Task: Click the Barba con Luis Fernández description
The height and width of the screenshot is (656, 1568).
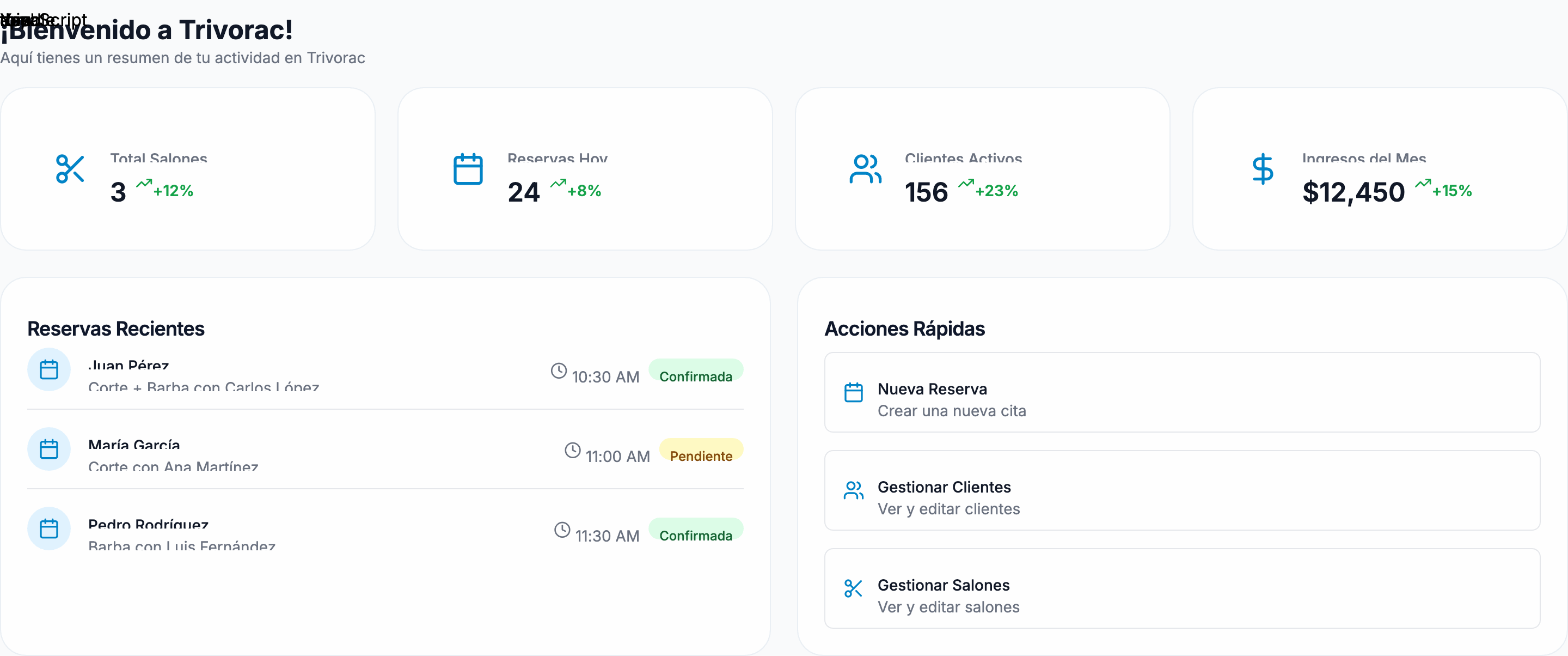Action: pyautogui.click(x=182, y=546)
